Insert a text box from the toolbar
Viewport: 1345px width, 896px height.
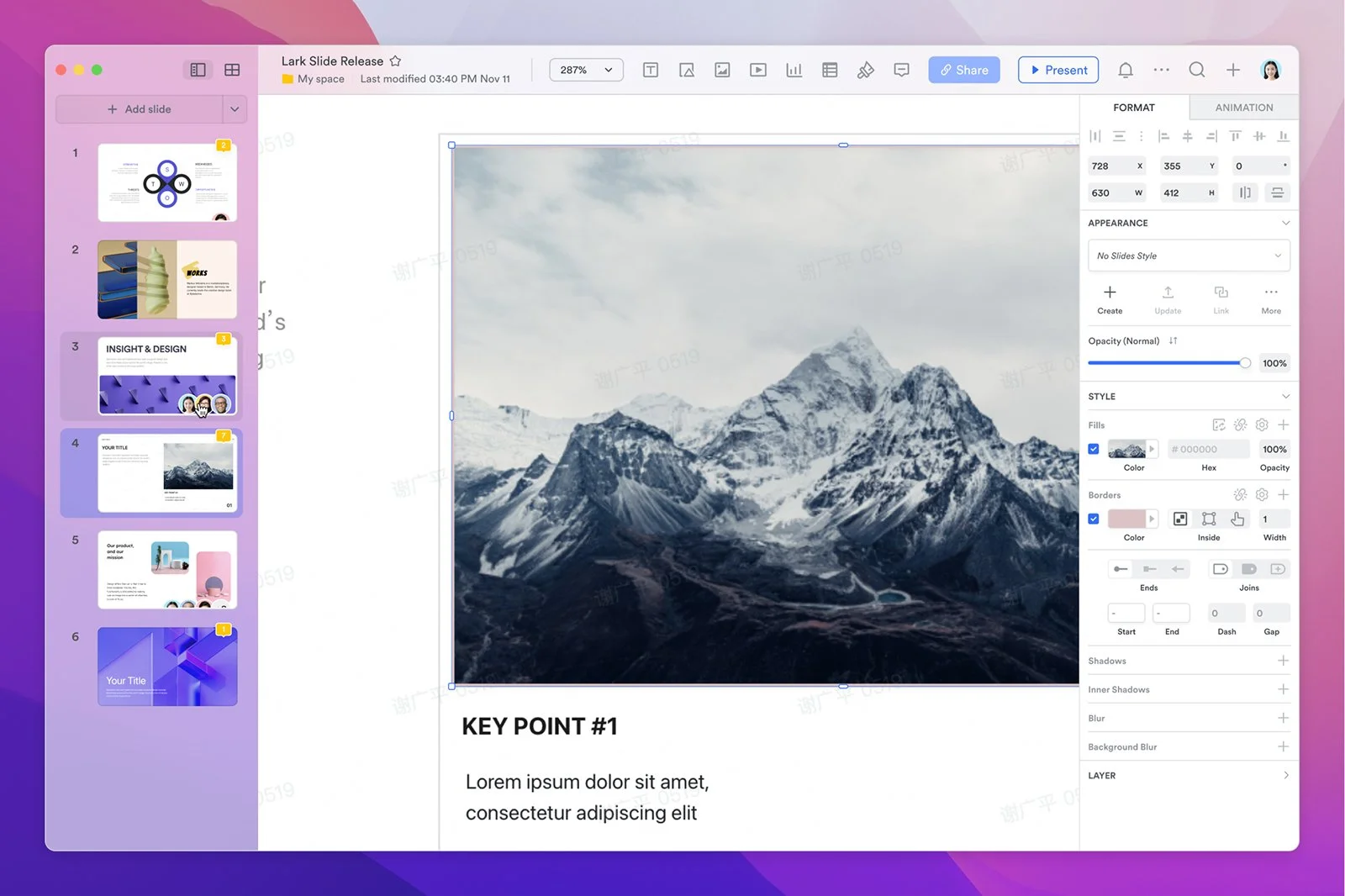651,70
